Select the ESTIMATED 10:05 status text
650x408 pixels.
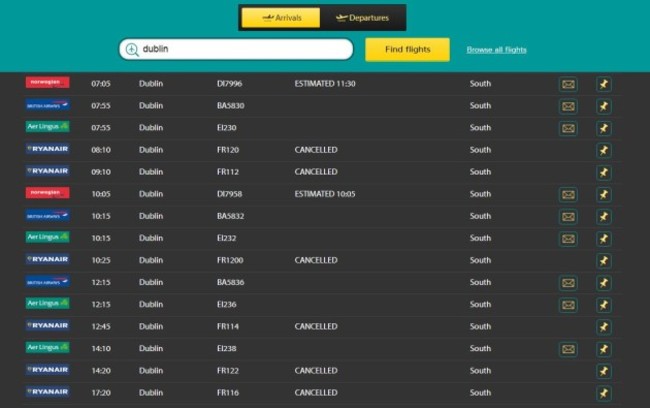click(325, 194)
